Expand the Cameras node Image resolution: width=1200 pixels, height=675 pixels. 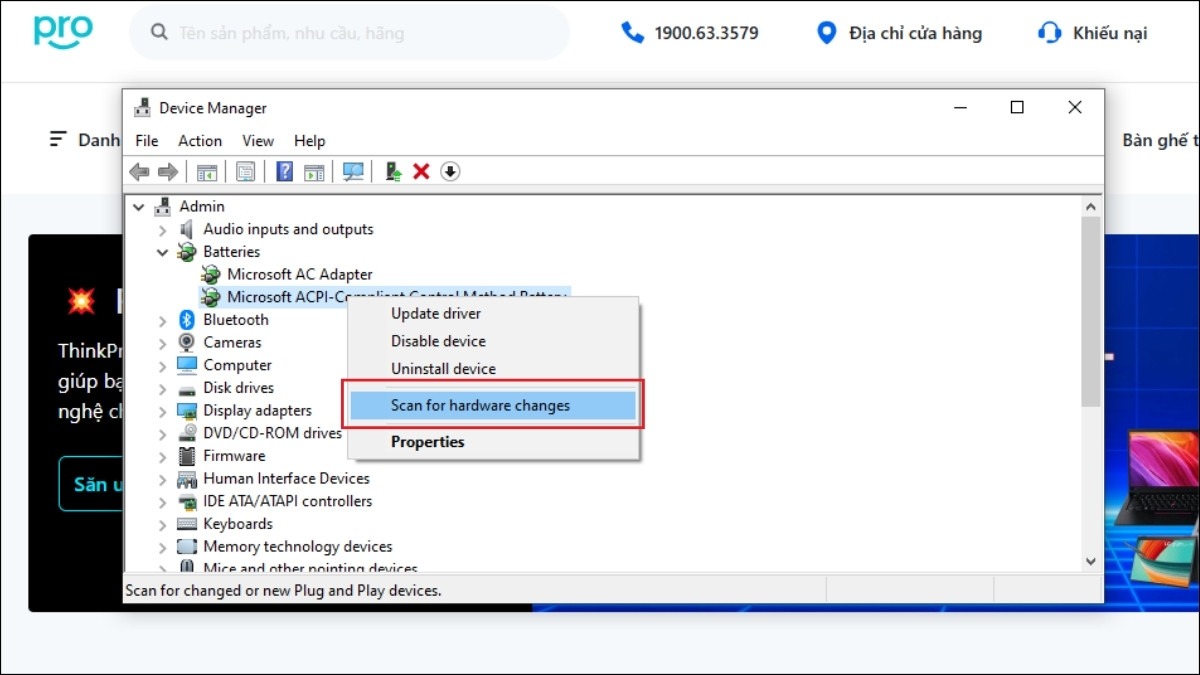(x=162, y=342)
